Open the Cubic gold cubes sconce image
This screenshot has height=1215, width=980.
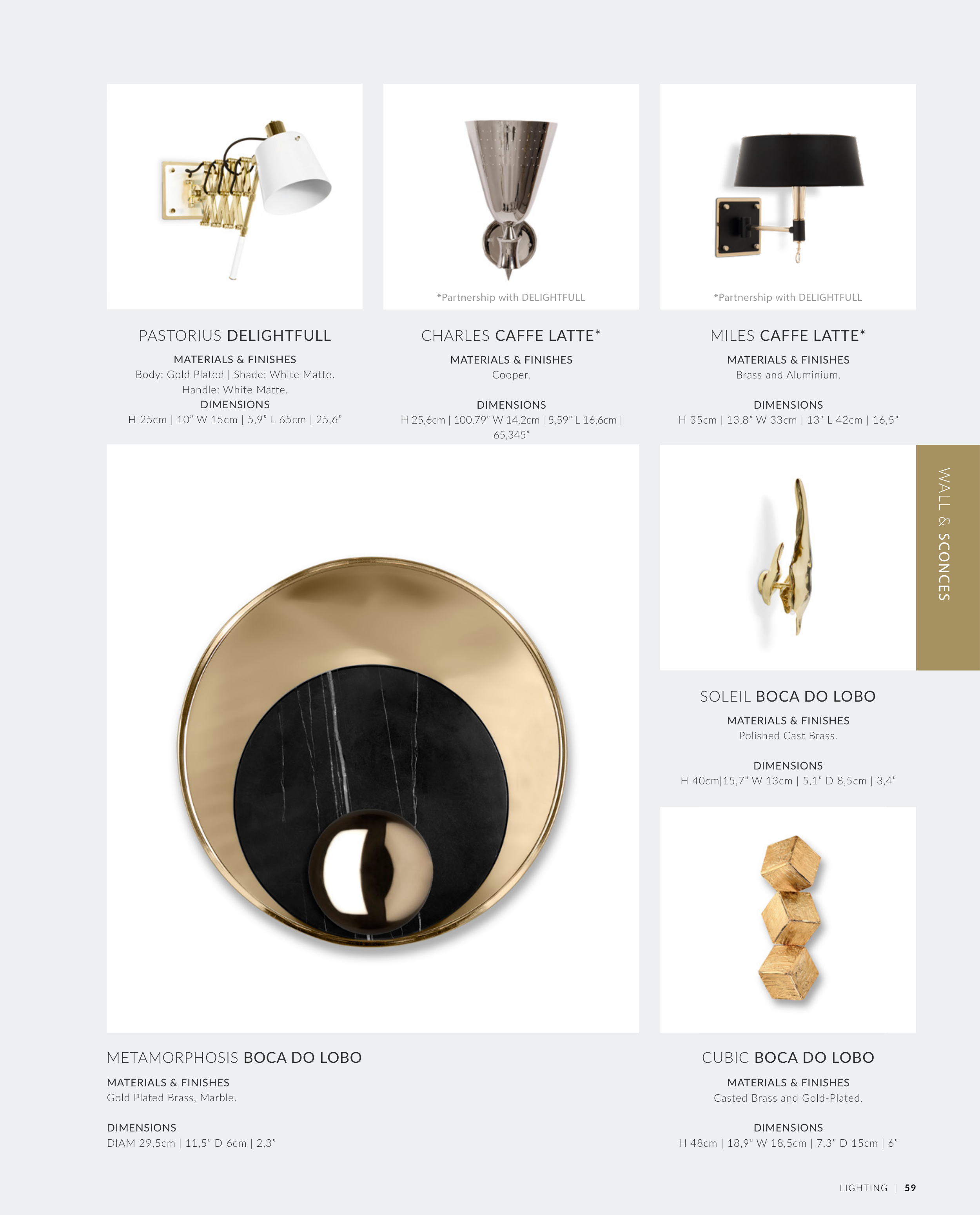click(x=788, y=920)
